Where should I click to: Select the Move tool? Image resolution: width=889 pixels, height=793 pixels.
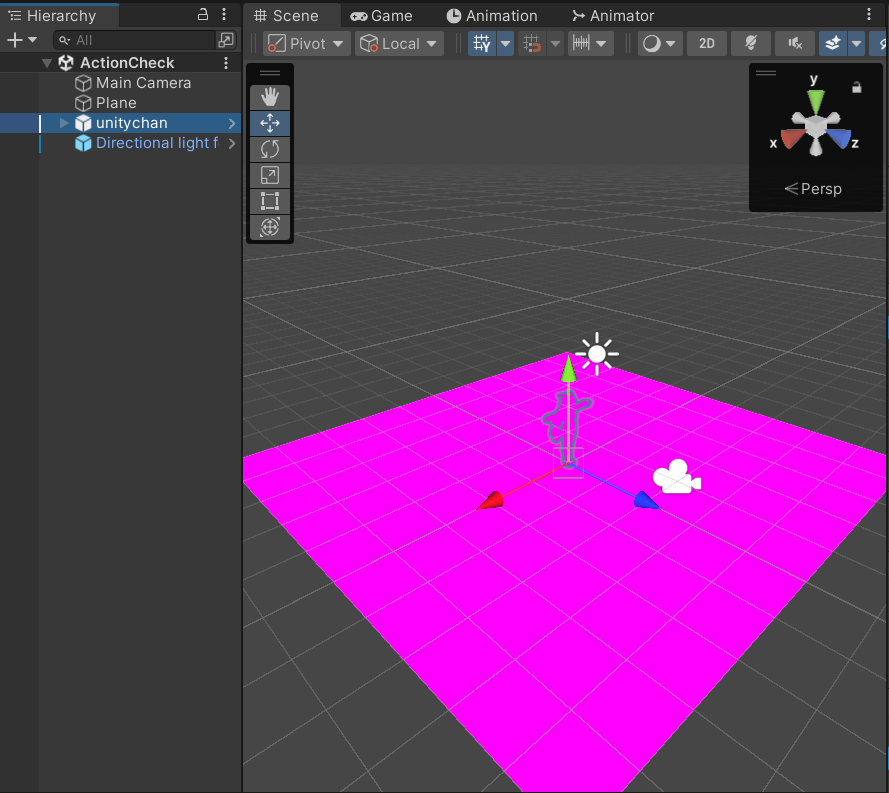point(270,123)
